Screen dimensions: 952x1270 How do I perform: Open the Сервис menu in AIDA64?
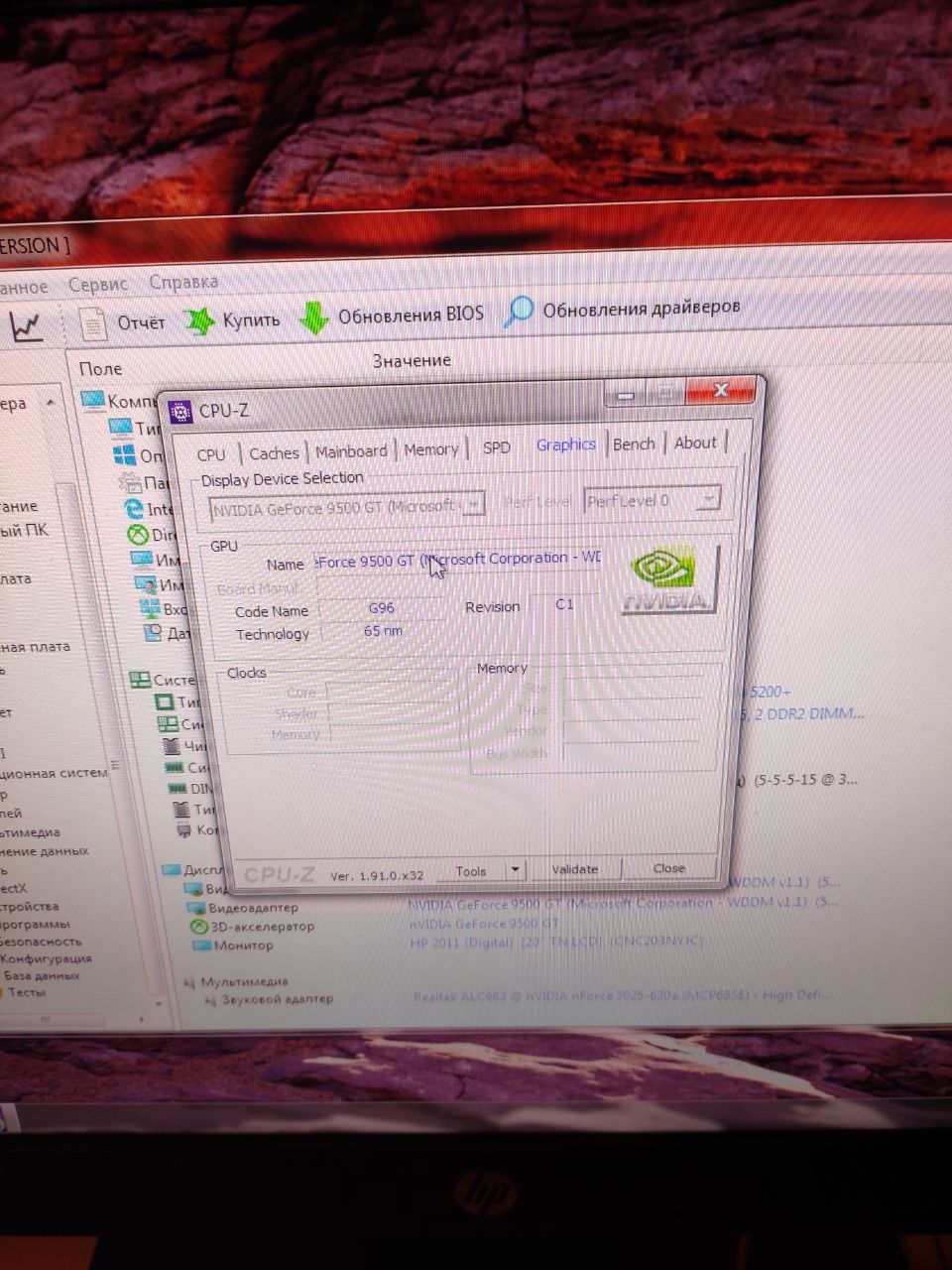tap(98, 285)
